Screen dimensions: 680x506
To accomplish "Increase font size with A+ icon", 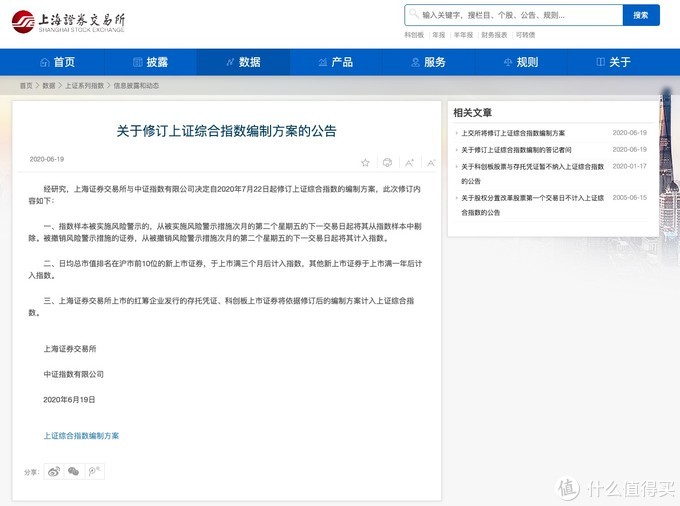I will click(409, 163).
